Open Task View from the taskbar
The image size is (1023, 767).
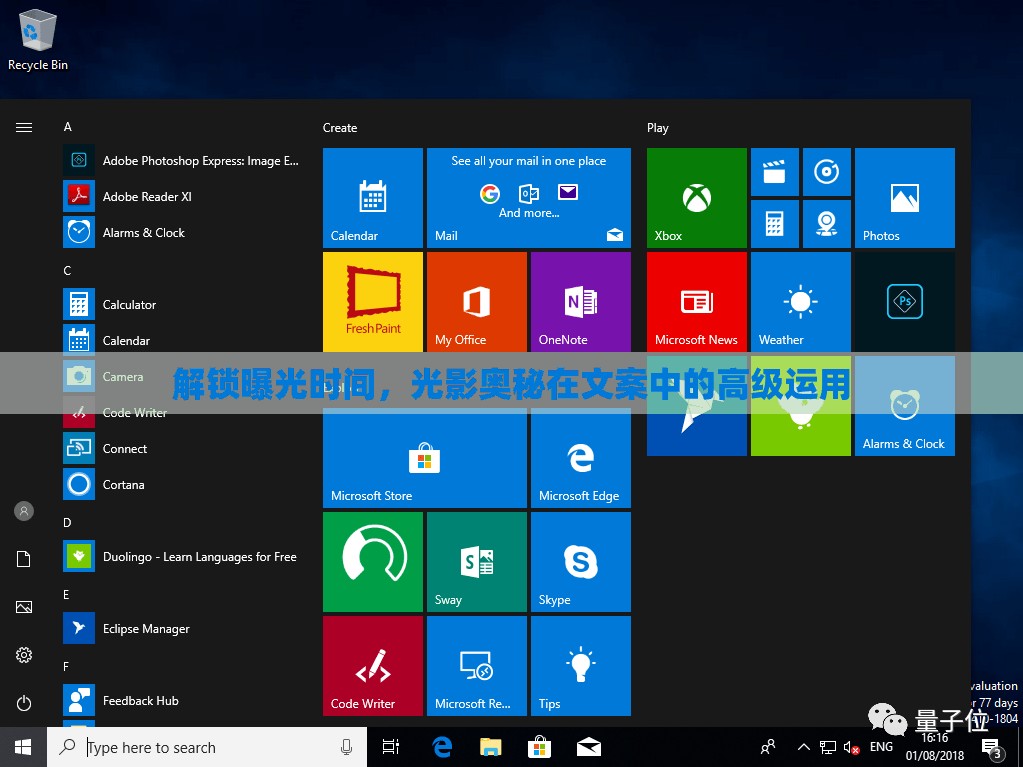coord(390,747)
